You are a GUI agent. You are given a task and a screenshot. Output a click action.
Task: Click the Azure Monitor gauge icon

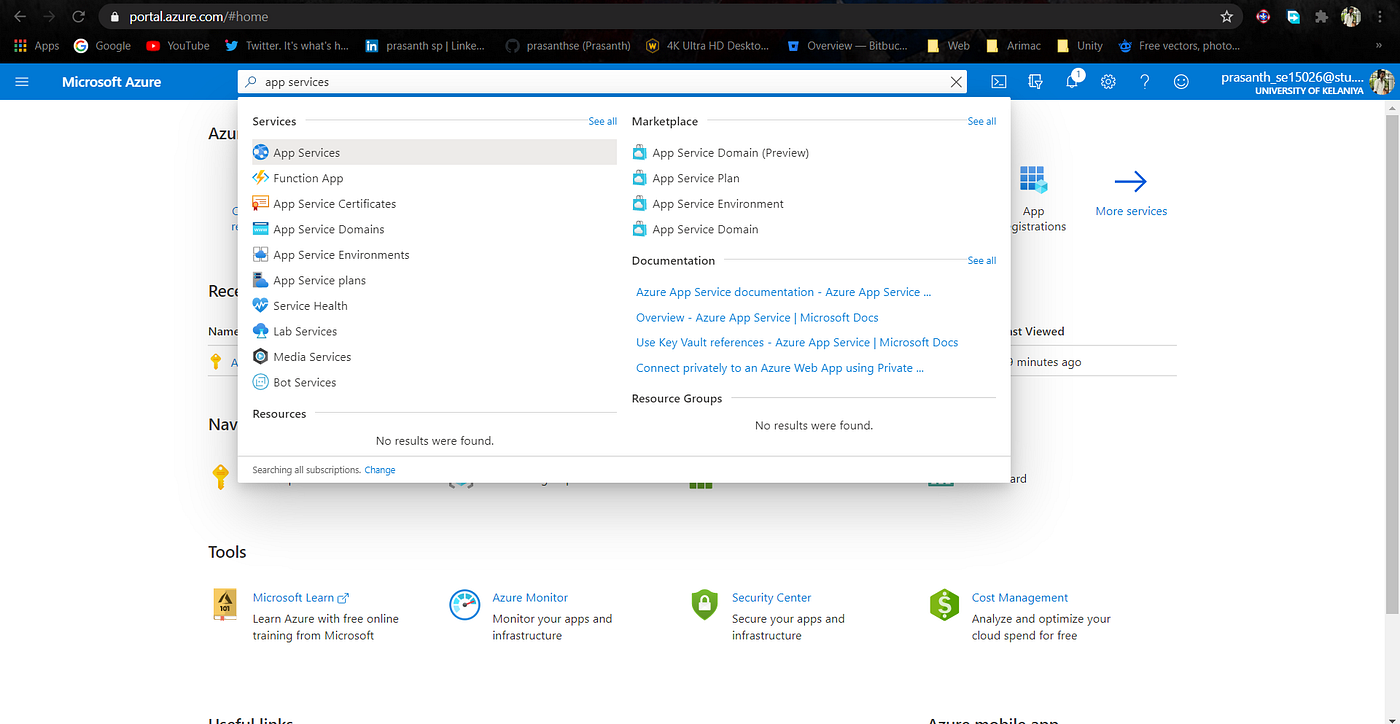[x=465, y=604]
